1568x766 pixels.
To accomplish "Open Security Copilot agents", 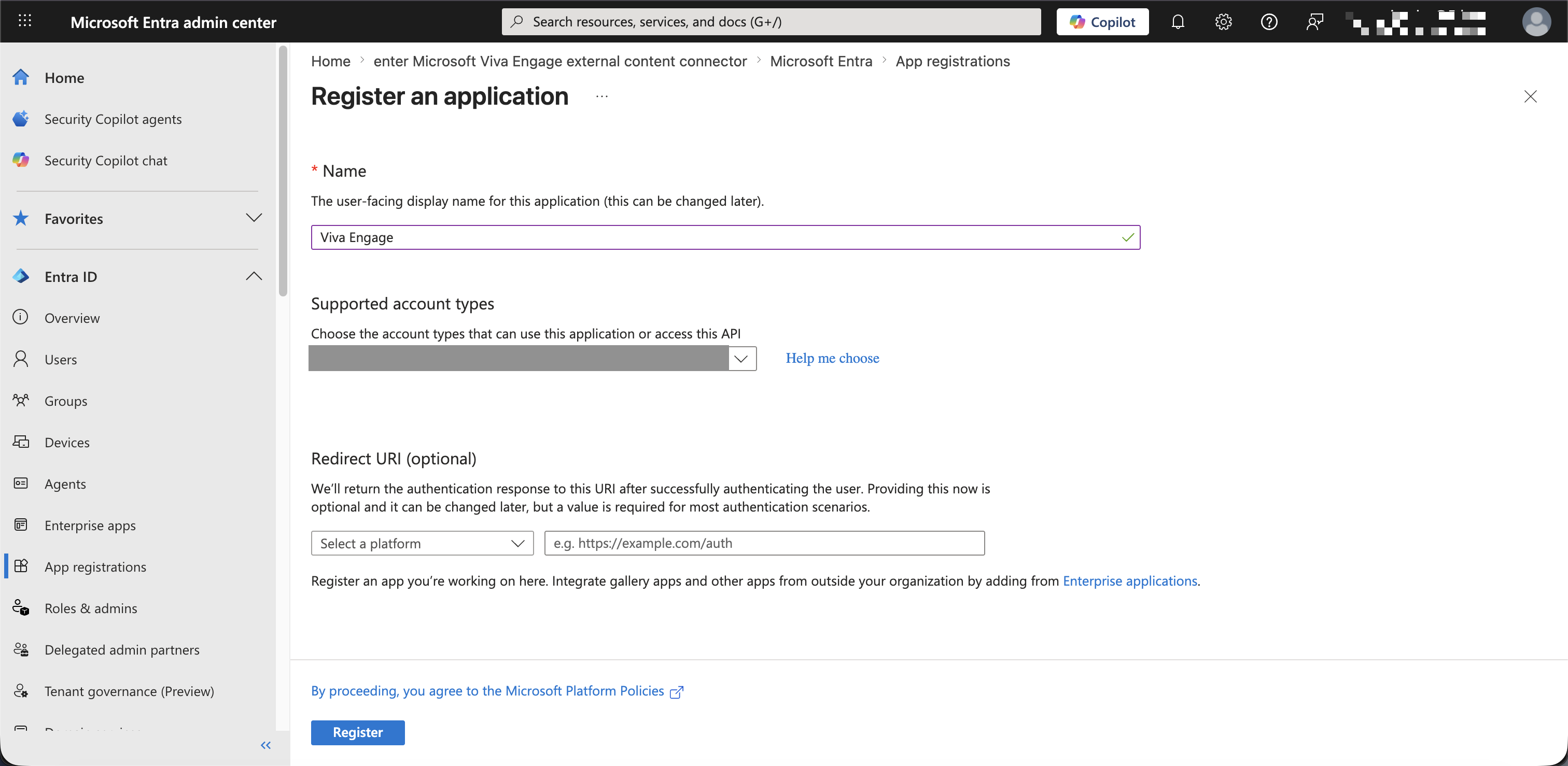I will coord(113,119).
